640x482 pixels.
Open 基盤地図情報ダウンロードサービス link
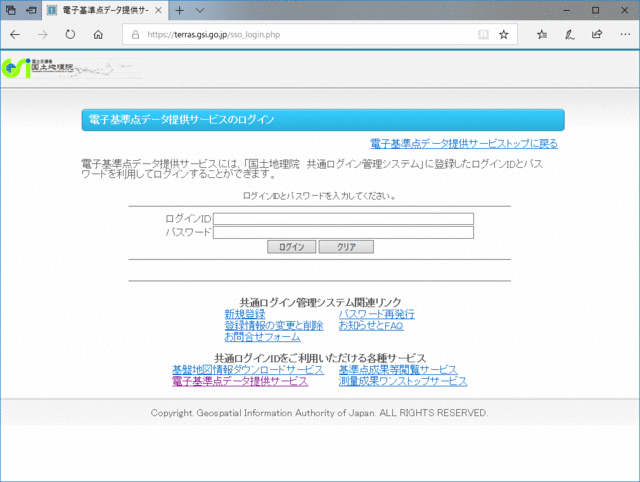point(248,370)
